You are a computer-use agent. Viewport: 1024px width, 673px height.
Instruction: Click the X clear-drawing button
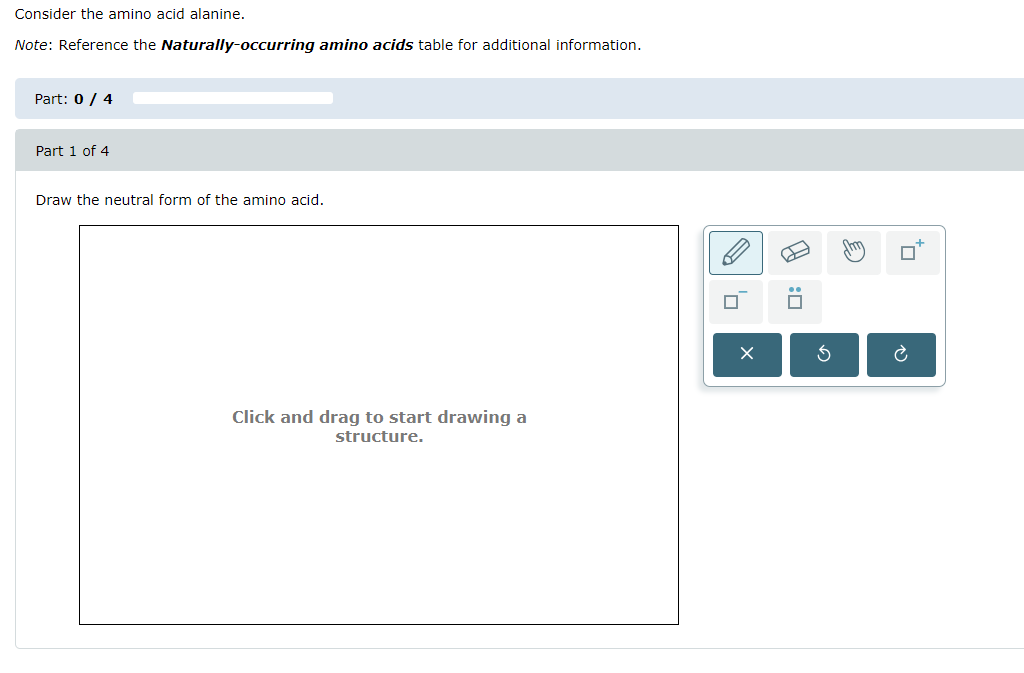[x=747, y=355]
